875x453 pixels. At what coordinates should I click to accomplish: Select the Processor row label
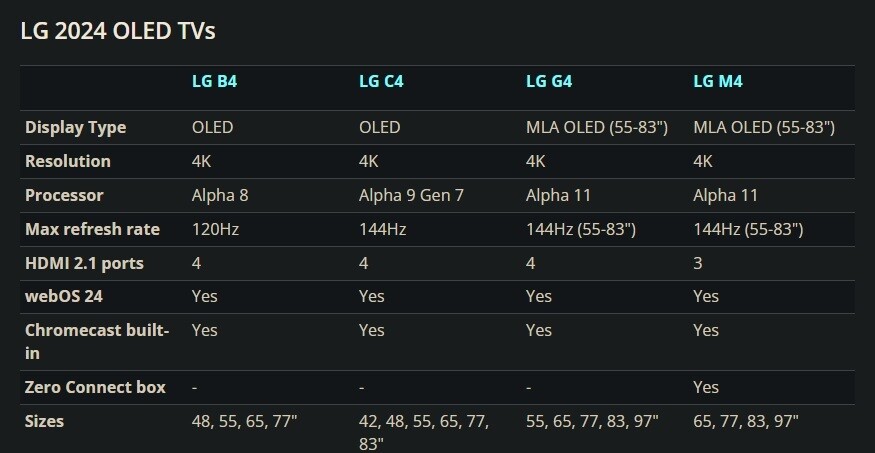click(64, 195)
